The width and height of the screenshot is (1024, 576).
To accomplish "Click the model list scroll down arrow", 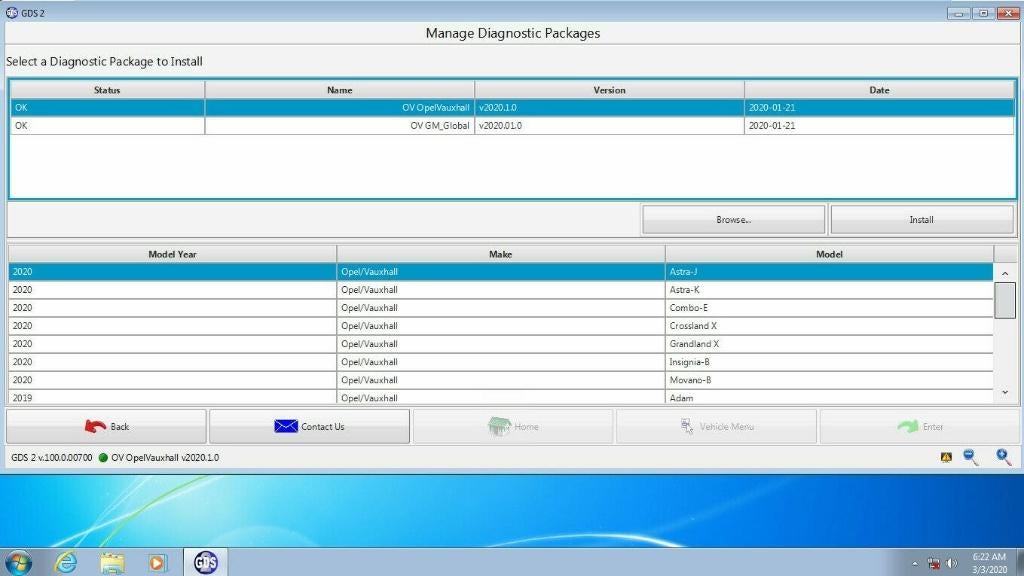I will pos(1005,392).
